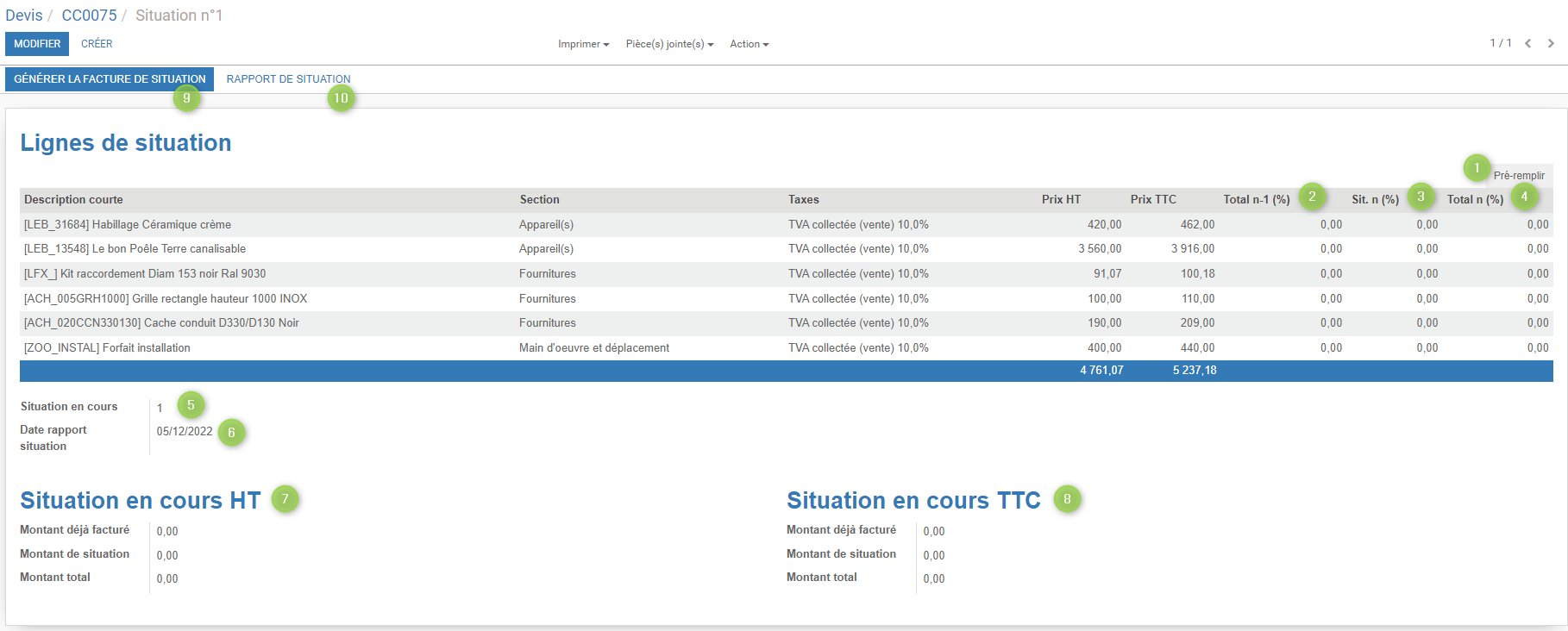Click the Total n (%) value for Cache conduit

point(1538,323)
